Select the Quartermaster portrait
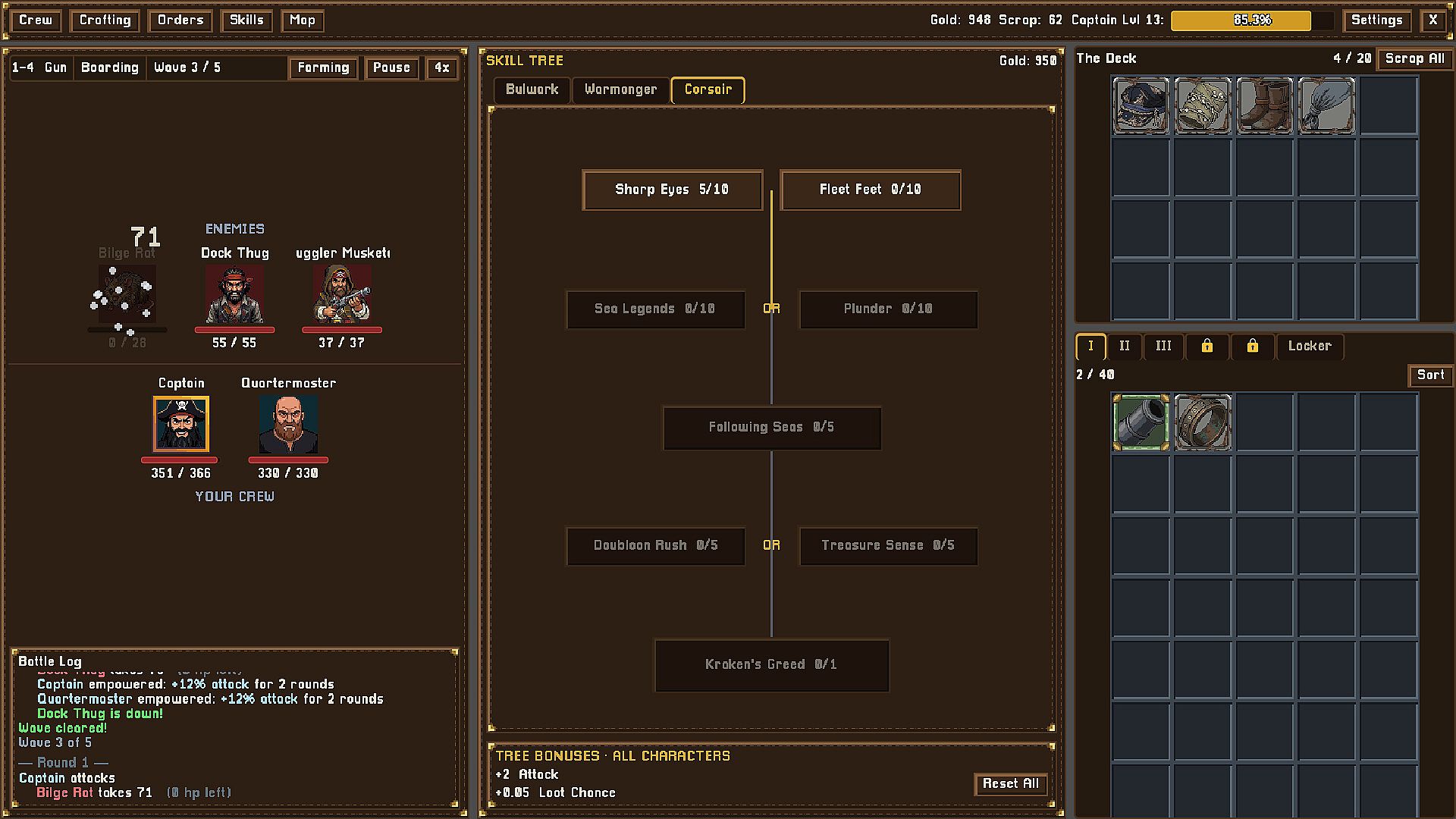 coord(288,424)
